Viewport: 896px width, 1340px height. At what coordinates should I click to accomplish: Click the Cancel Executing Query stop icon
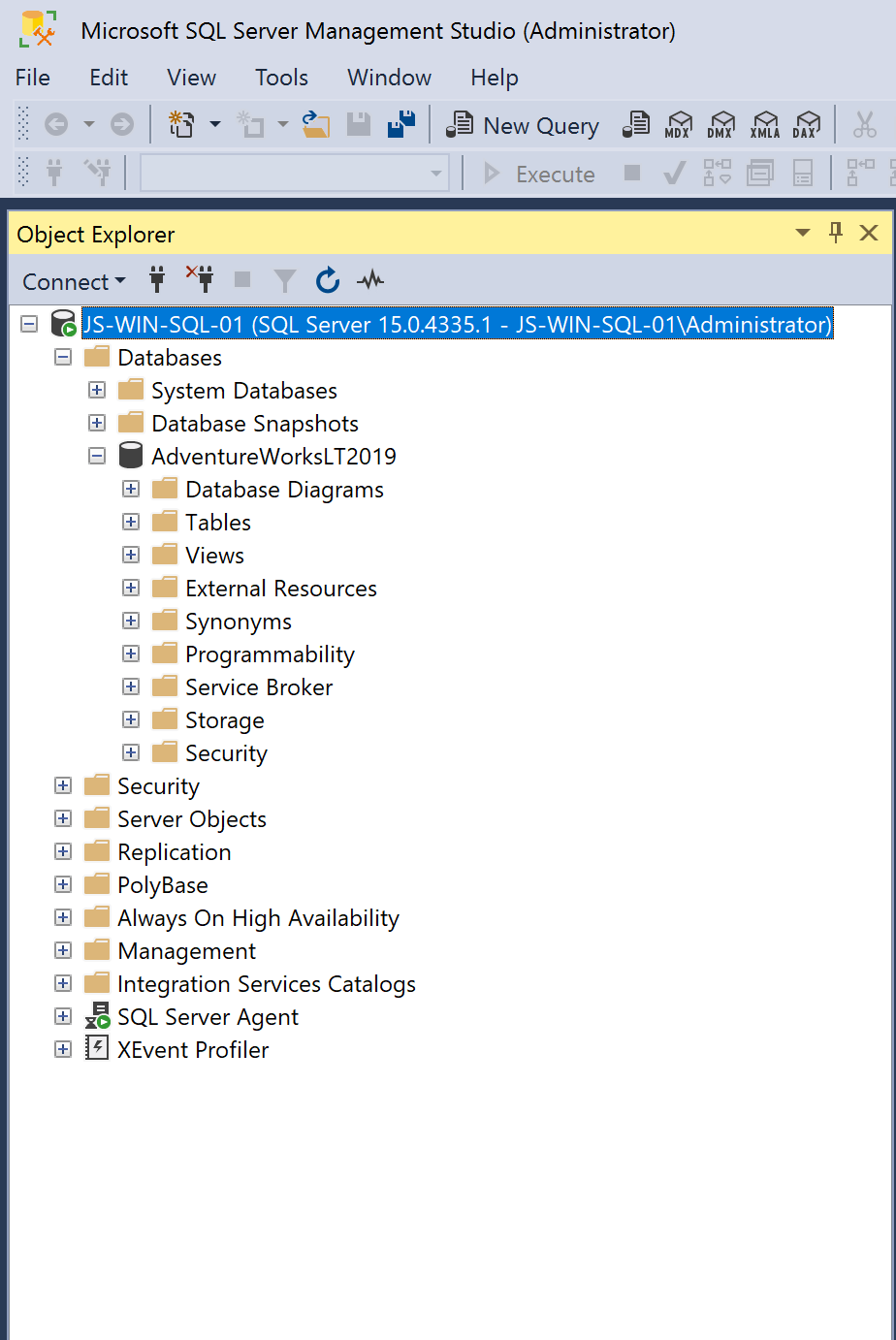point(632,173)
